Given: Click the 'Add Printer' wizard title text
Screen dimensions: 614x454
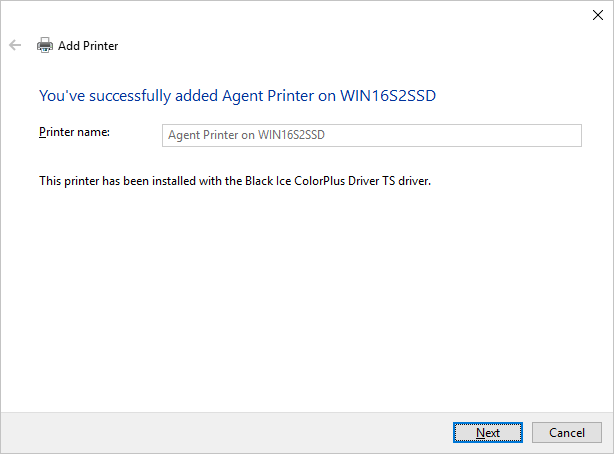Looking at the screenshot, I should (88, 45).
